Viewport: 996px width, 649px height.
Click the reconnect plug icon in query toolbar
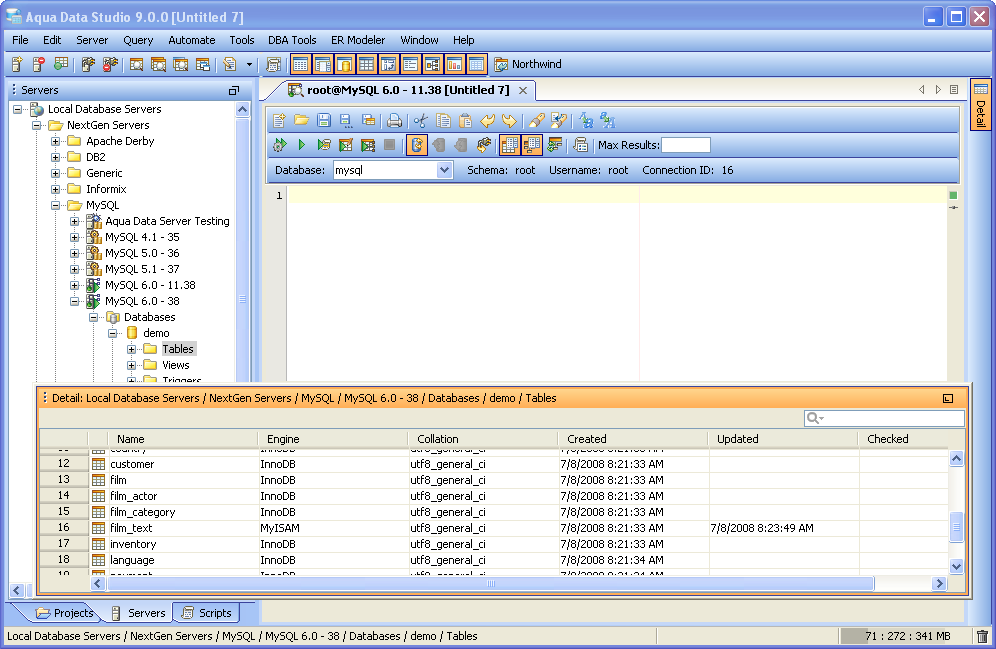[x=484, y=145]
